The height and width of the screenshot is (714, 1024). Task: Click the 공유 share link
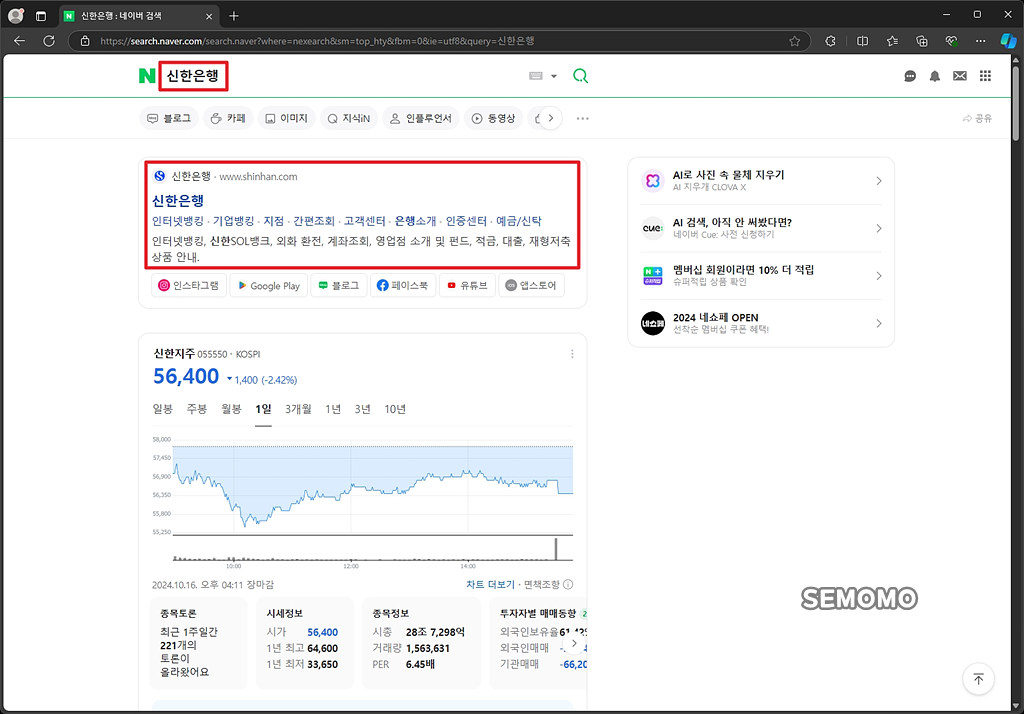pyautogui.click(x=977, y=118)
